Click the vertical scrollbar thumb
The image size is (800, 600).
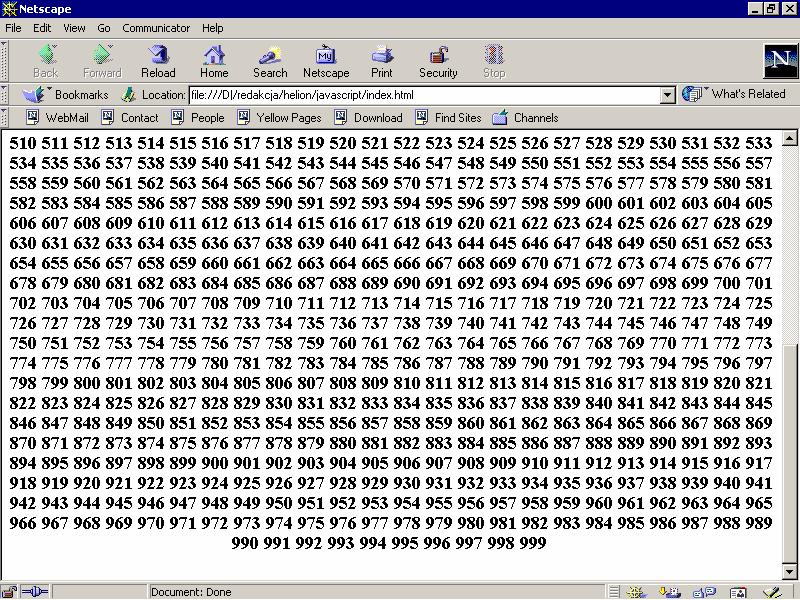click(x=790, y=454)
